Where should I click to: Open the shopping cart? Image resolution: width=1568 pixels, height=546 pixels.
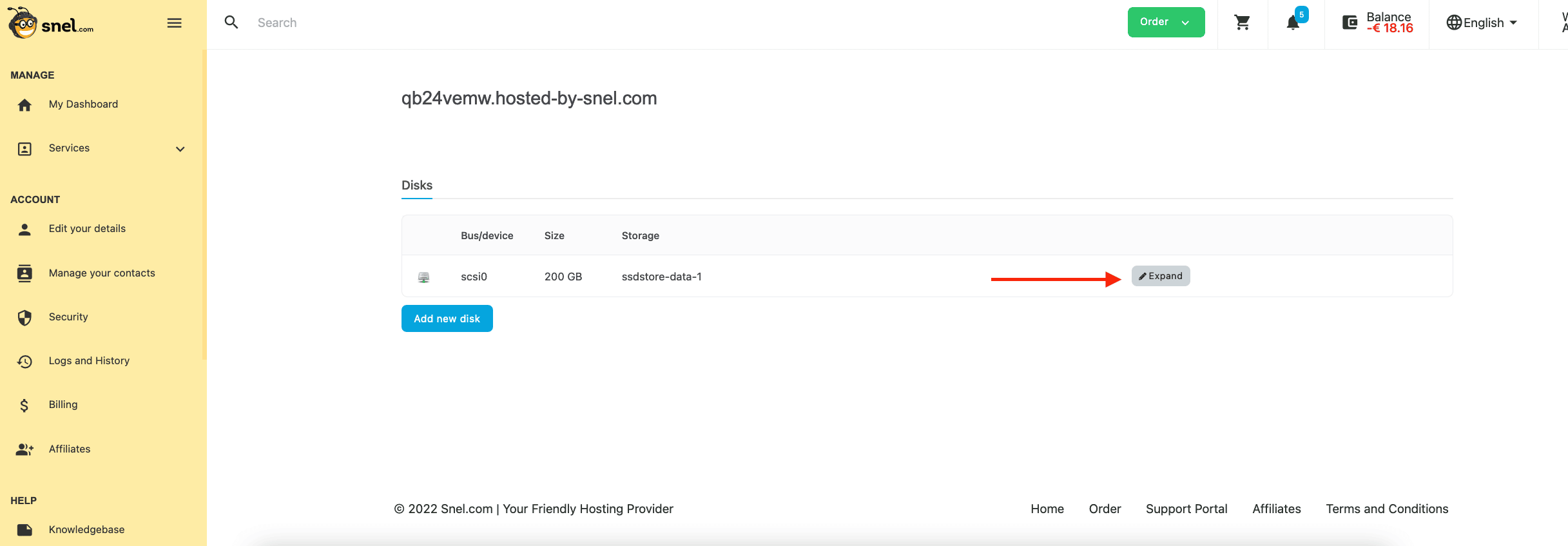[x=1242, y=23]
